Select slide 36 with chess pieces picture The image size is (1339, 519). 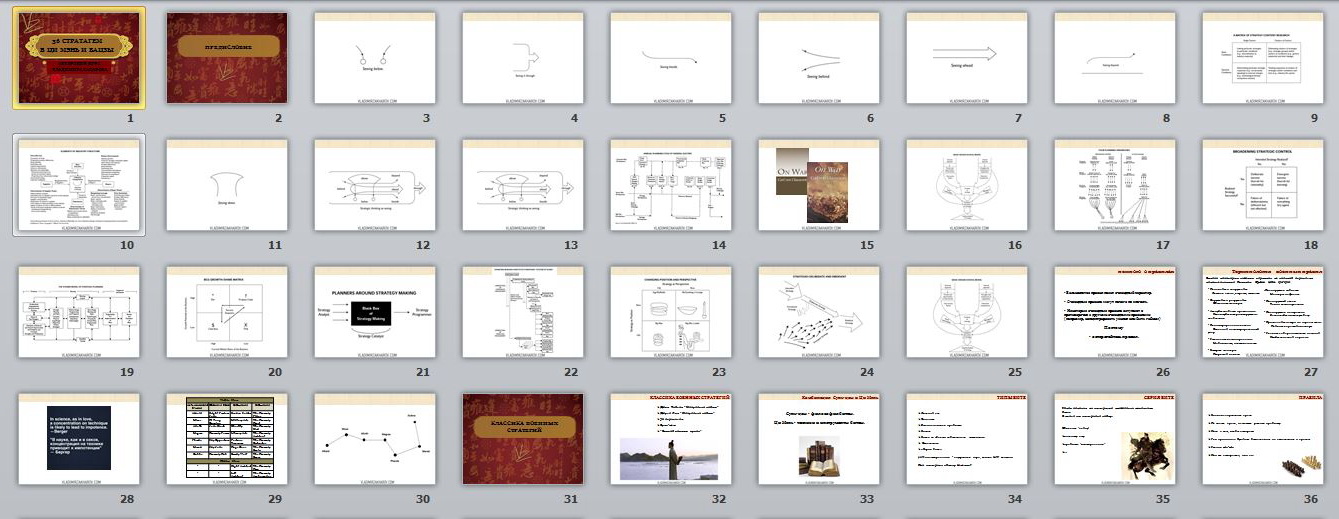point(1263,438)
